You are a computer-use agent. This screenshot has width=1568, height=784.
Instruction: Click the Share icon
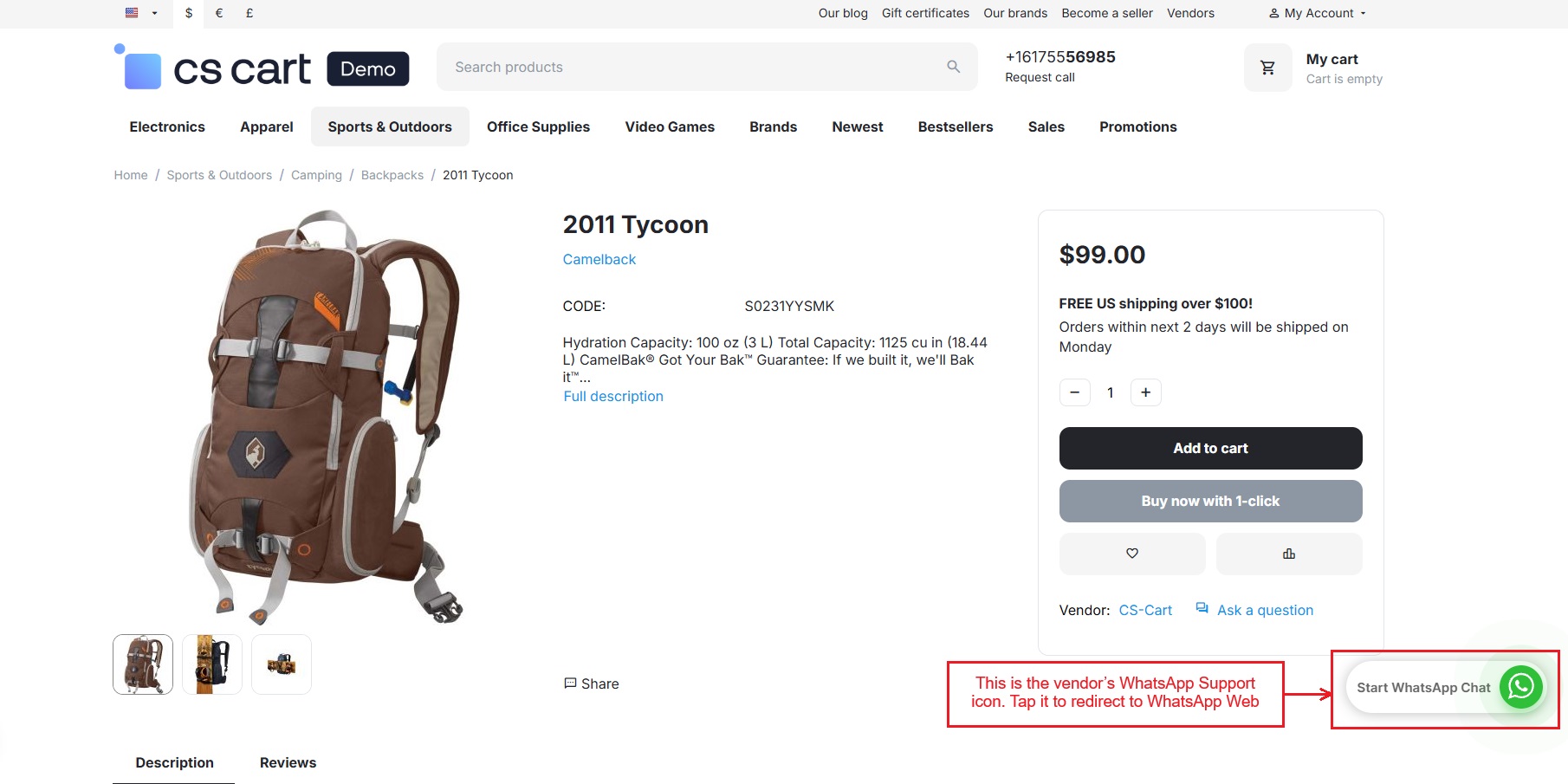click(570, 684)
